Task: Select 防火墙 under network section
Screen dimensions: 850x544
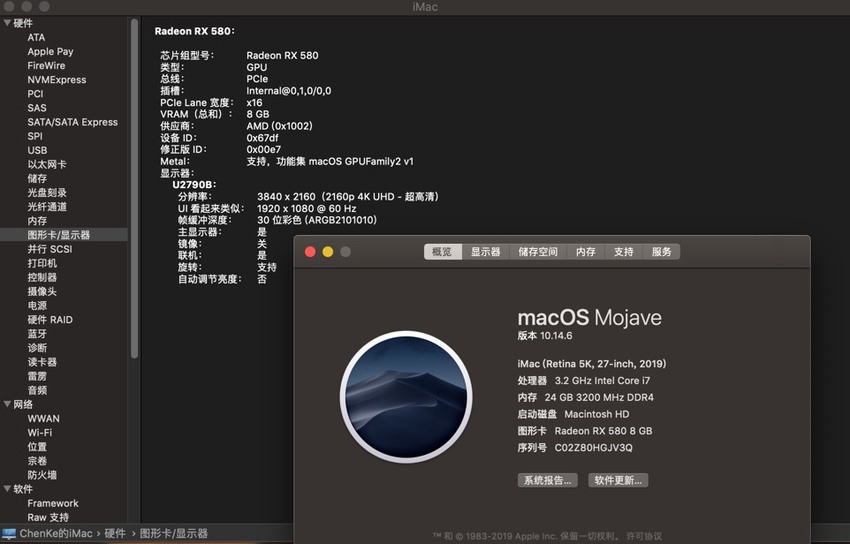Action: tap(42, 475)
